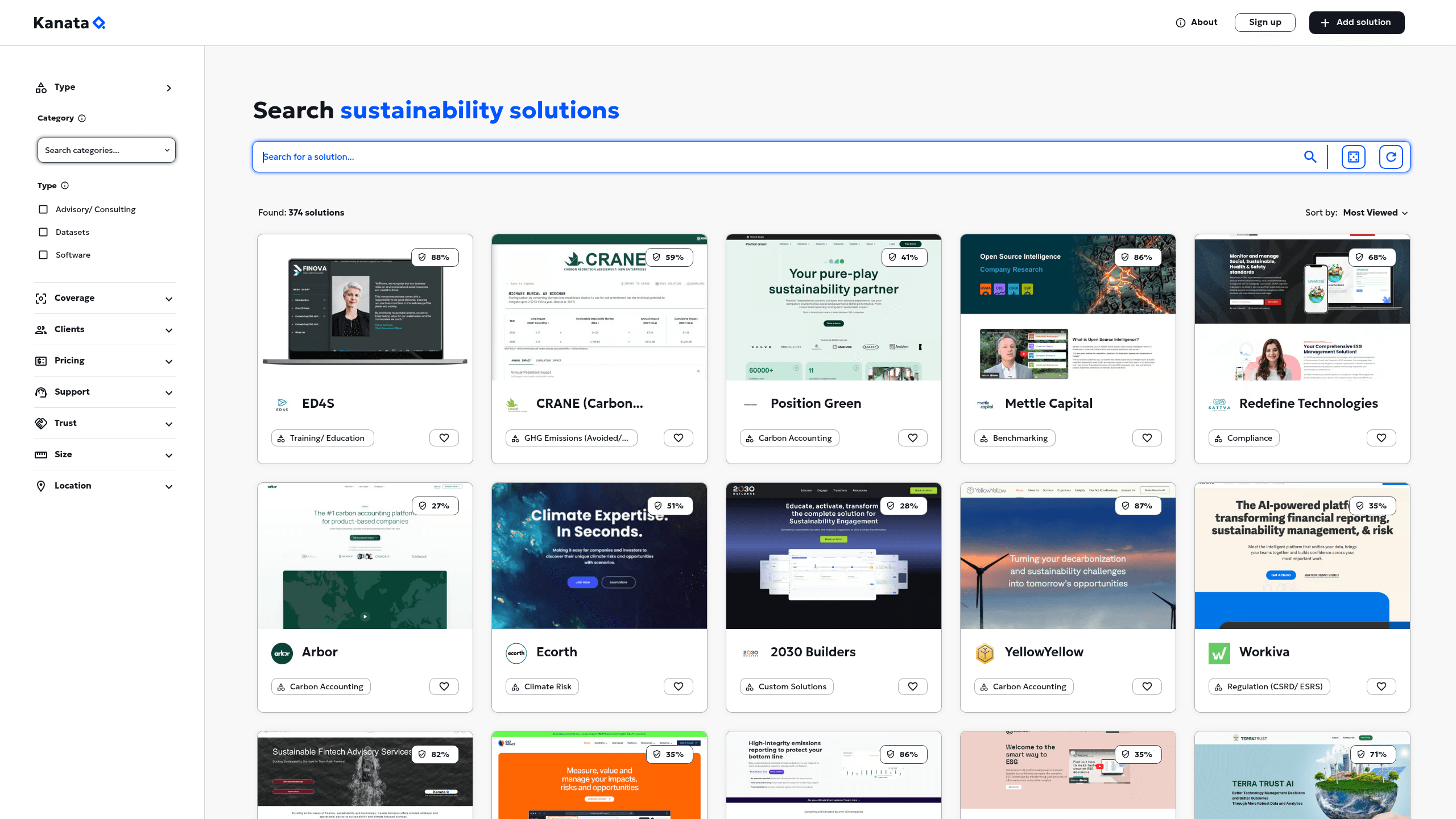Click the refresh icon beside the search bar
The width and height of the screenshot is (1456, 819).
tap(1391, 156)
